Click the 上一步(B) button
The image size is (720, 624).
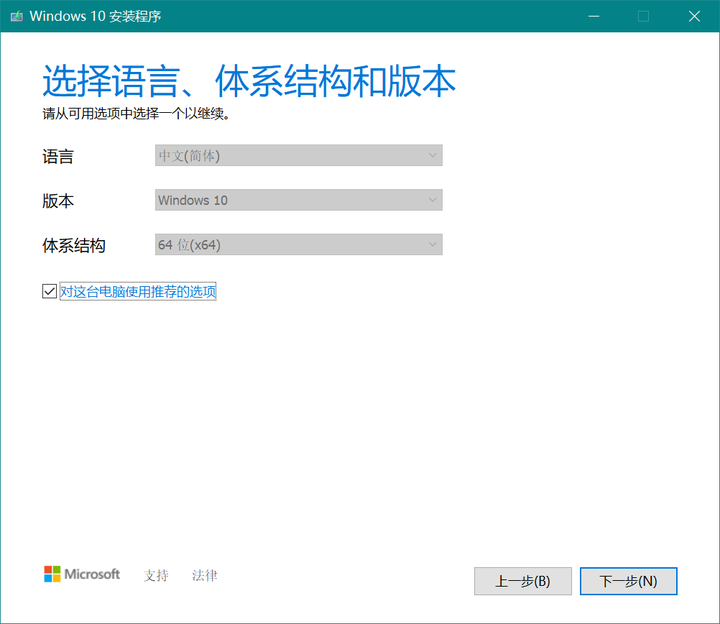point(523,581)
